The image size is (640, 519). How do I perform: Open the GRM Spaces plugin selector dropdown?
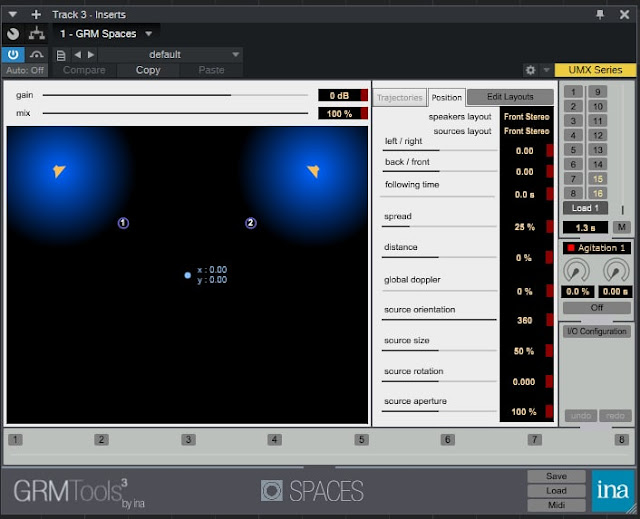pos(106,33)
